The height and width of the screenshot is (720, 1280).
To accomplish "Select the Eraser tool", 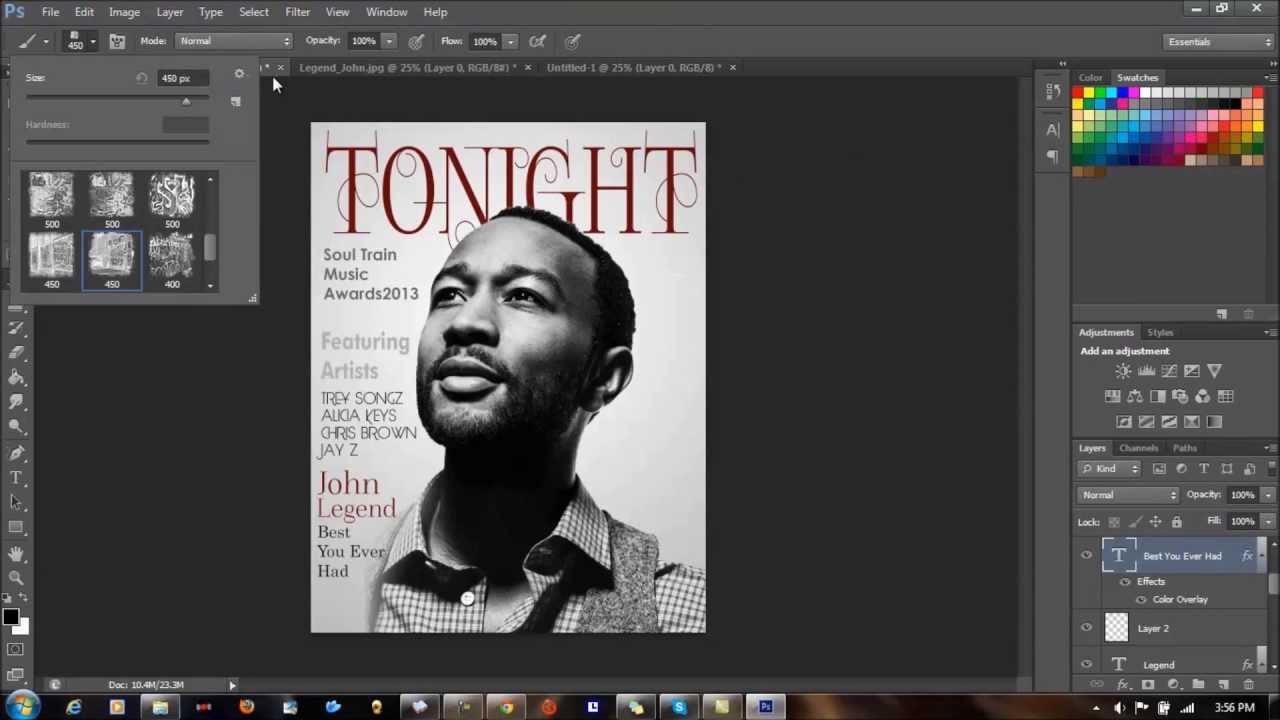I will pyautogui.click(x=16, y=353).
